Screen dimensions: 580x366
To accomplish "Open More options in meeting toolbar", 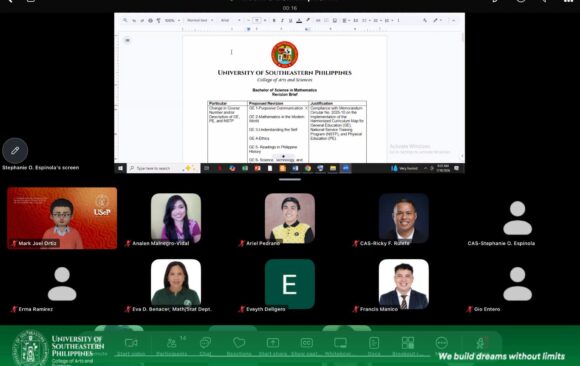I will [442, 343].
